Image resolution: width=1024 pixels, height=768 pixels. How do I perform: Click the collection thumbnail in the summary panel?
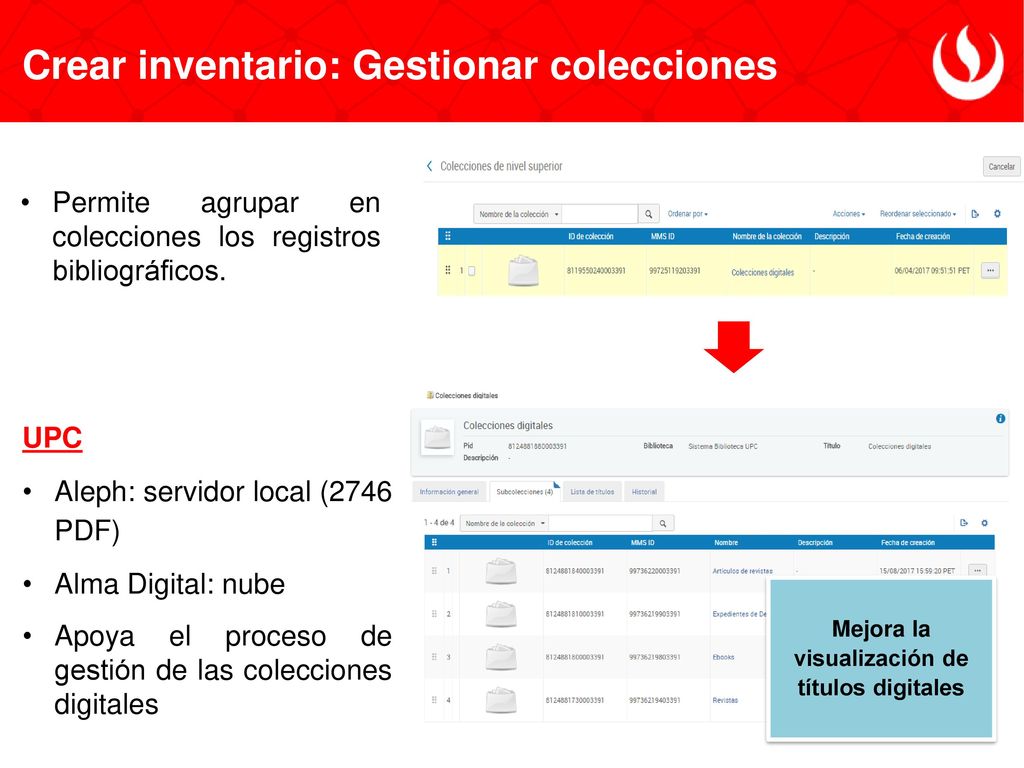click(437, 438)
